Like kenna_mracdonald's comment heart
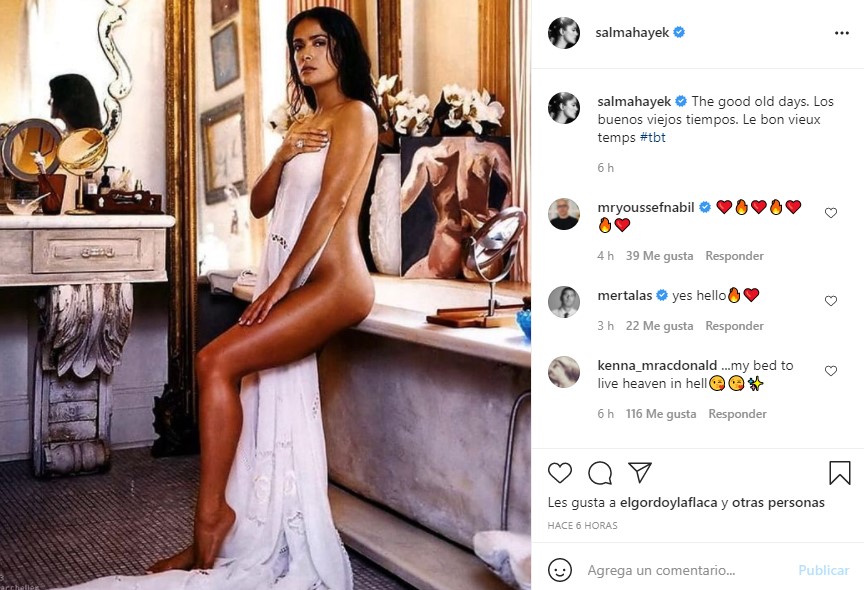 (x=831, y=371)
